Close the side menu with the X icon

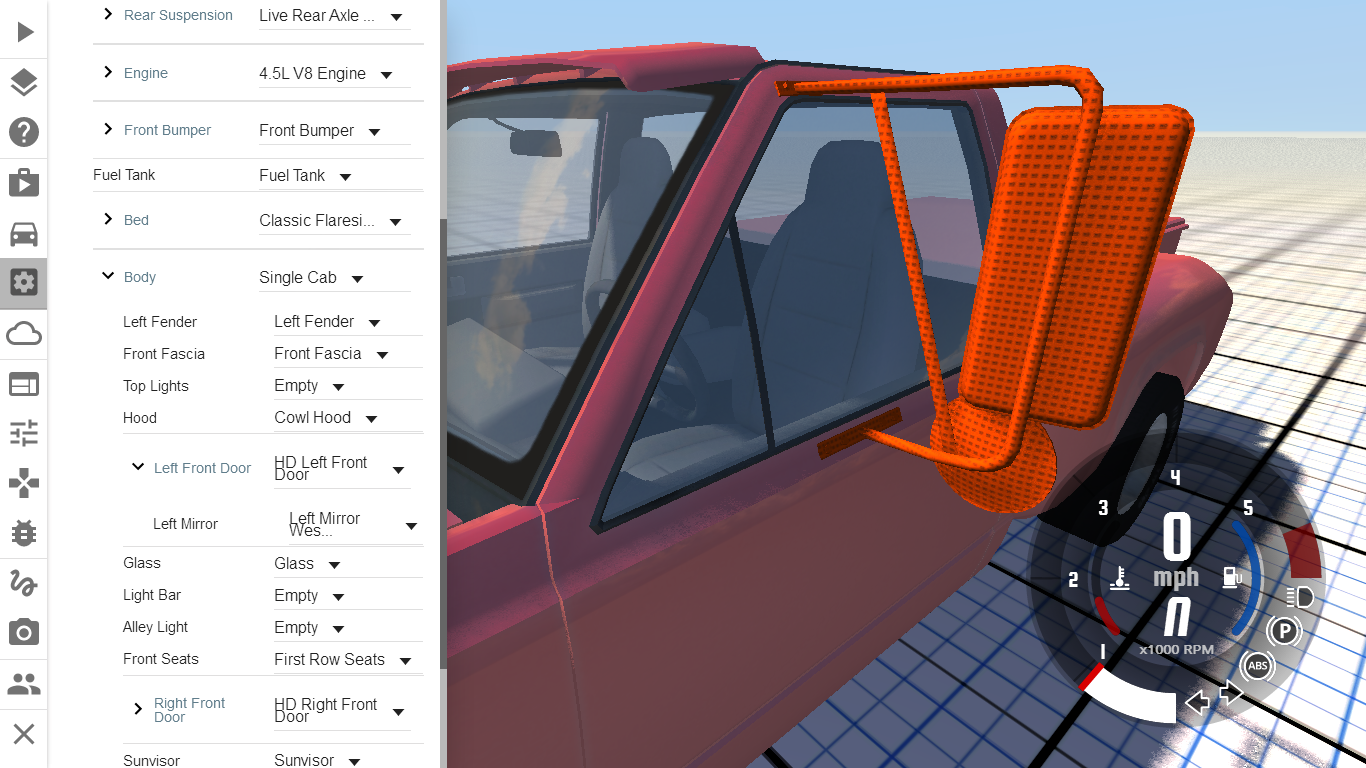24,734
